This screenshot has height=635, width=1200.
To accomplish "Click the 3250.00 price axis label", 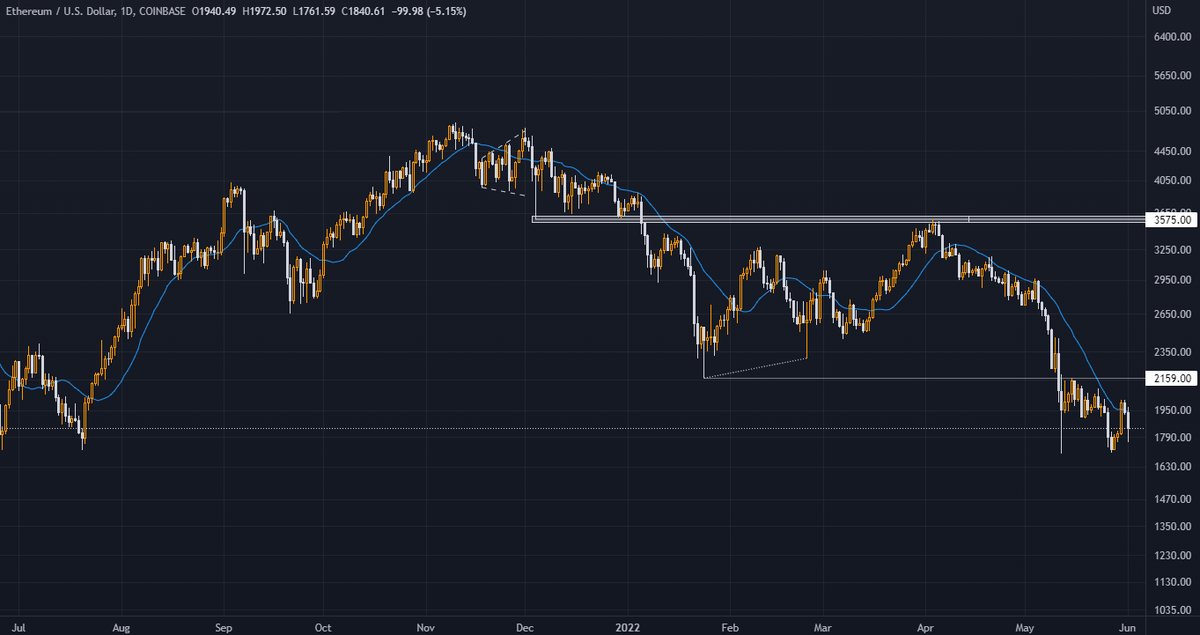I will pos(1171,250).
